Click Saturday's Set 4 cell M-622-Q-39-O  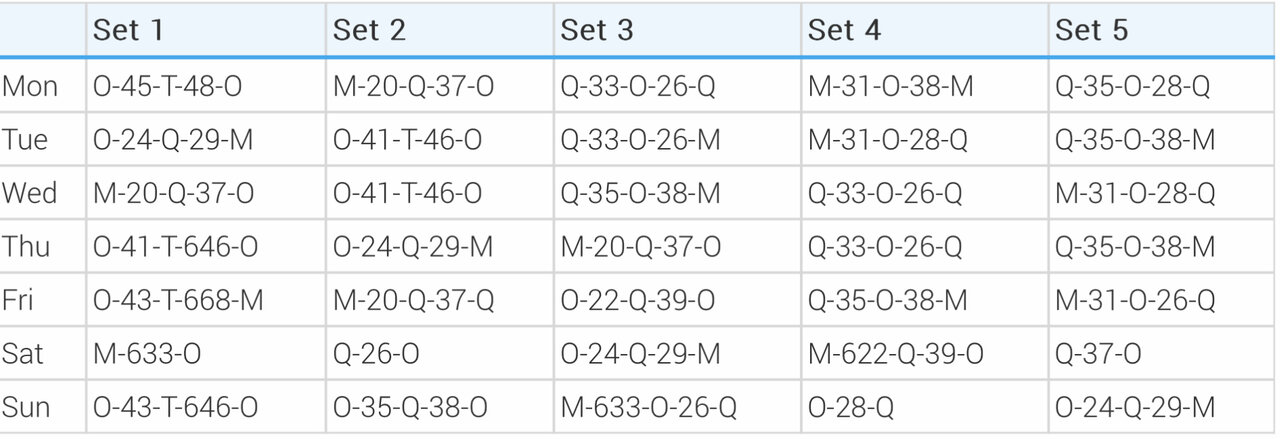click(x=896, y=354)
